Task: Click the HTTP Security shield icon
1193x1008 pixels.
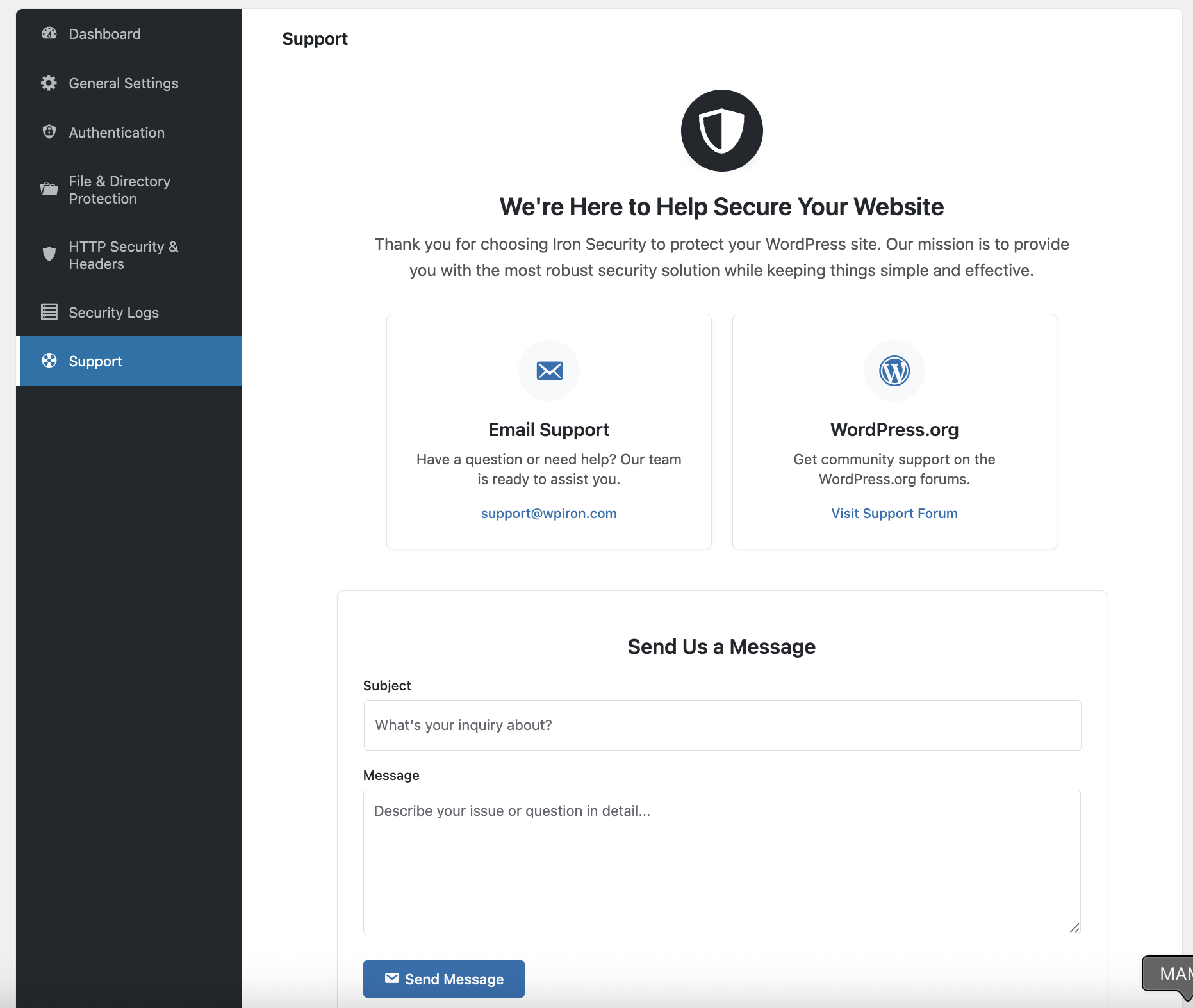Action: (x=49, y=254)
